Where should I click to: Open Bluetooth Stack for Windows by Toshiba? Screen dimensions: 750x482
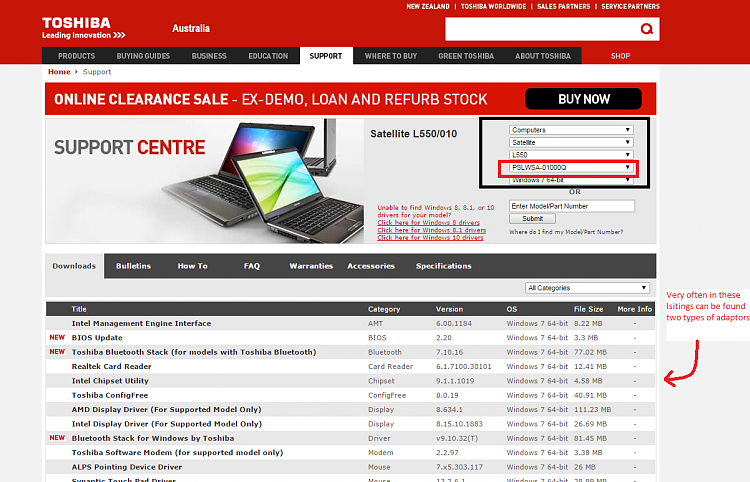[153, 438]
